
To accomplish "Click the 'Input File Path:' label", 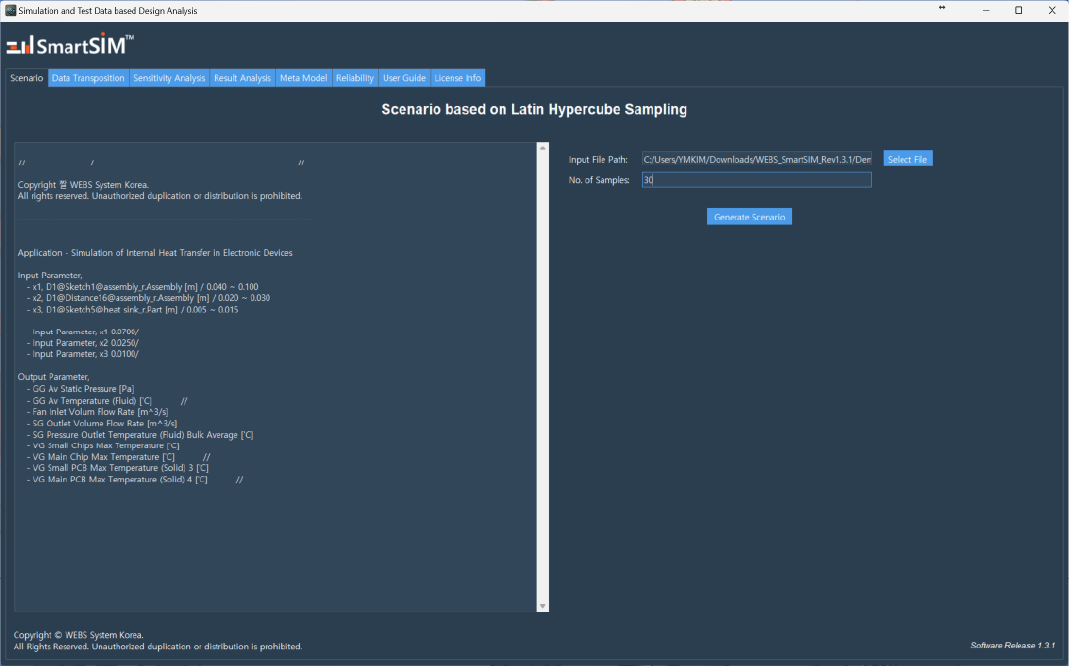I will pos(598,160).
